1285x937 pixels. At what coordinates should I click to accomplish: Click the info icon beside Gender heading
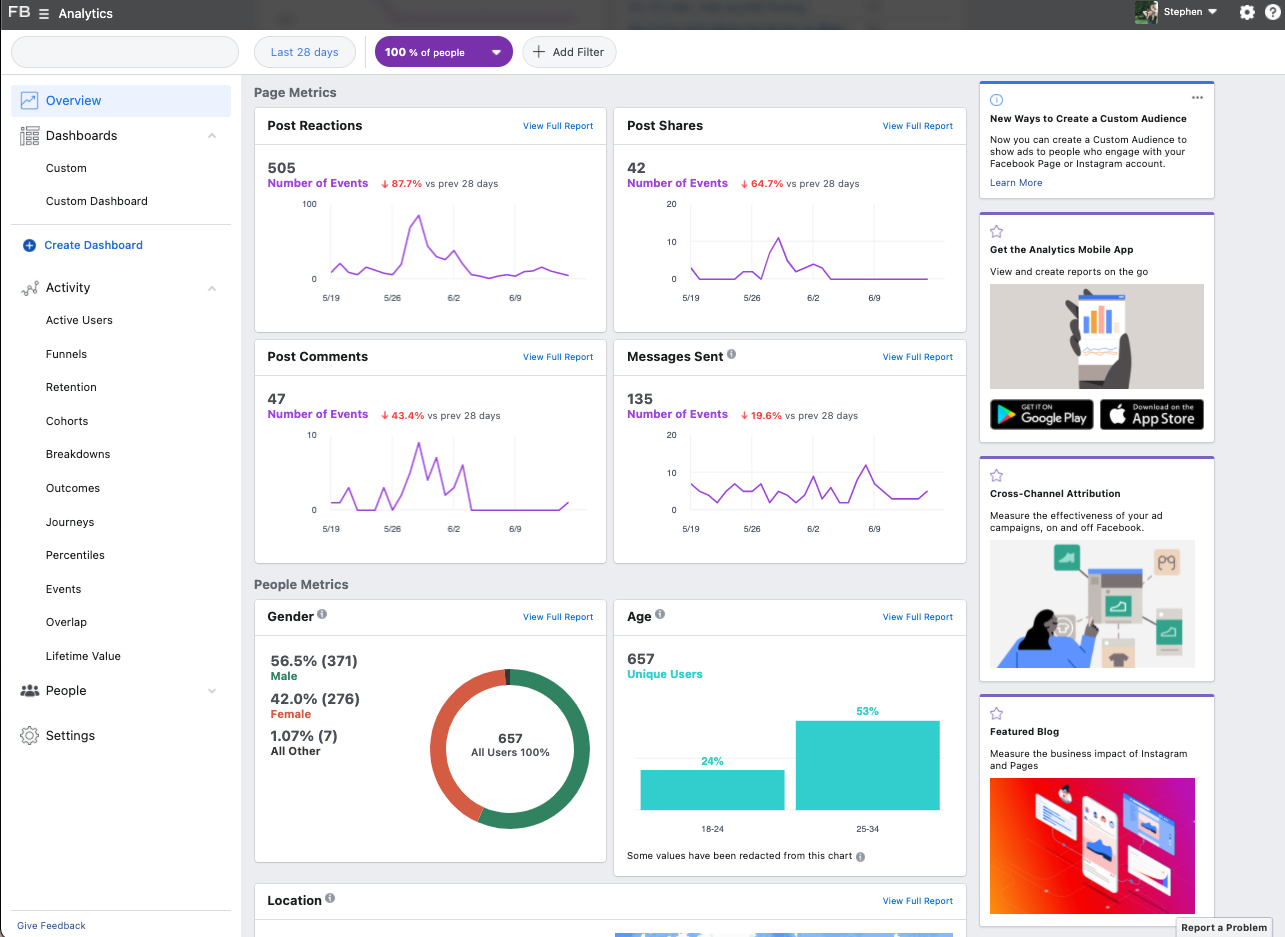323,615
